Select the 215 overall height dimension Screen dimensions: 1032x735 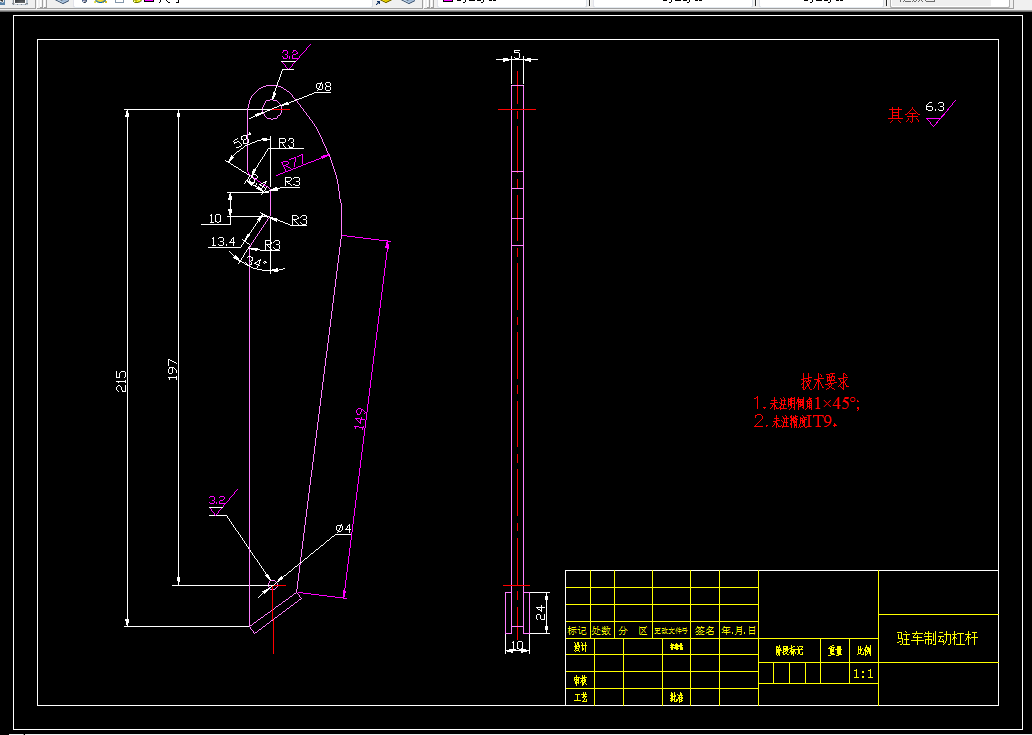click(122, 381)
